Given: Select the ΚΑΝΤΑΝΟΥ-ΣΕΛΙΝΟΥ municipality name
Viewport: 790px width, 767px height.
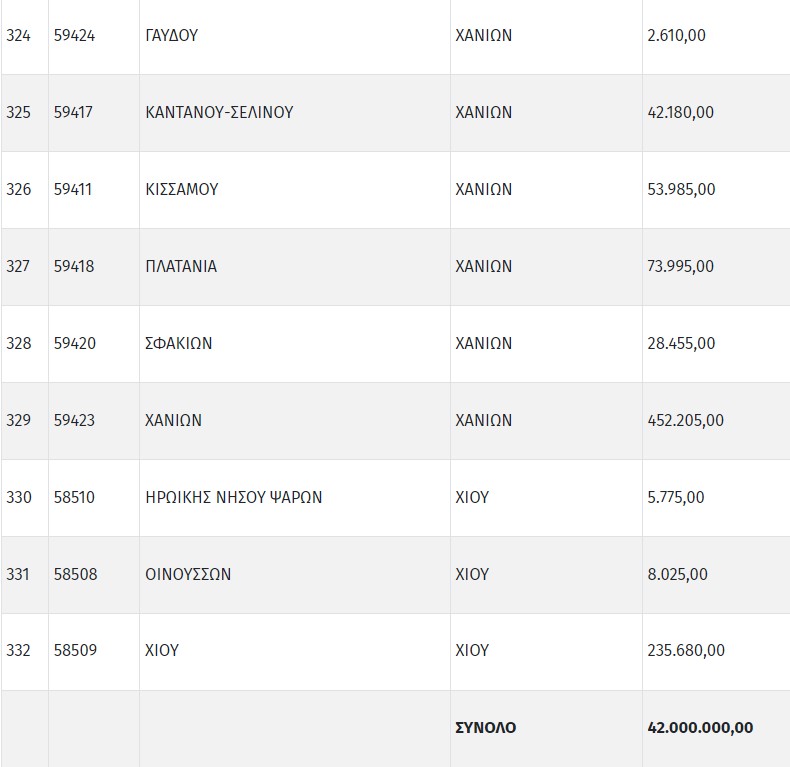Looking at the screenshot, I should pyautogui.click(x=219, y=113).
